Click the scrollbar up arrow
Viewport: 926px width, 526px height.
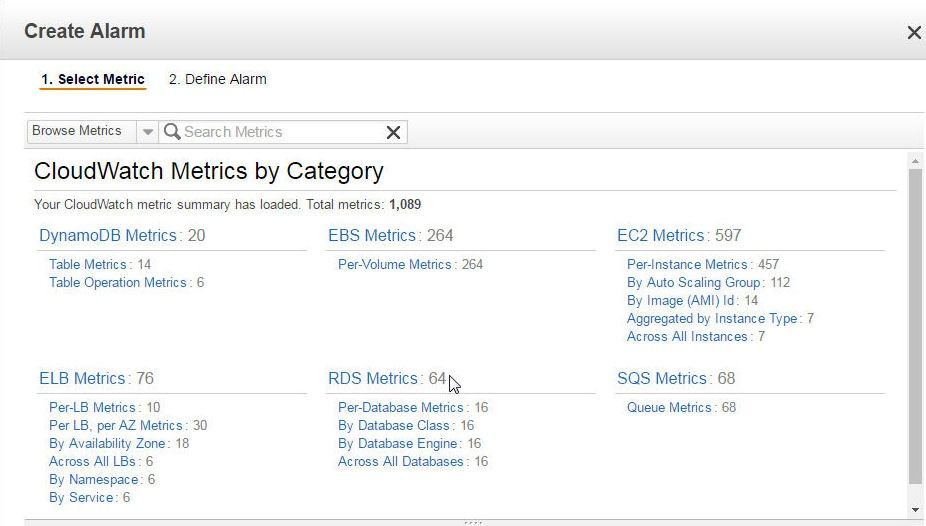[x=915, y=161]
